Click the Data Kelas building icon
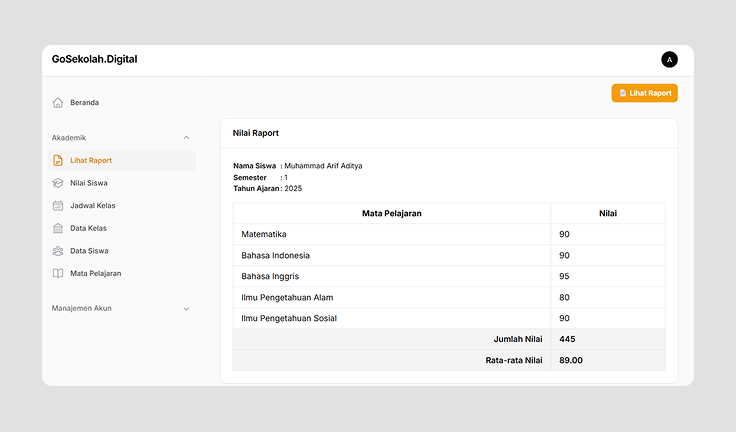The image size is (736, 432). coord(58,228)
